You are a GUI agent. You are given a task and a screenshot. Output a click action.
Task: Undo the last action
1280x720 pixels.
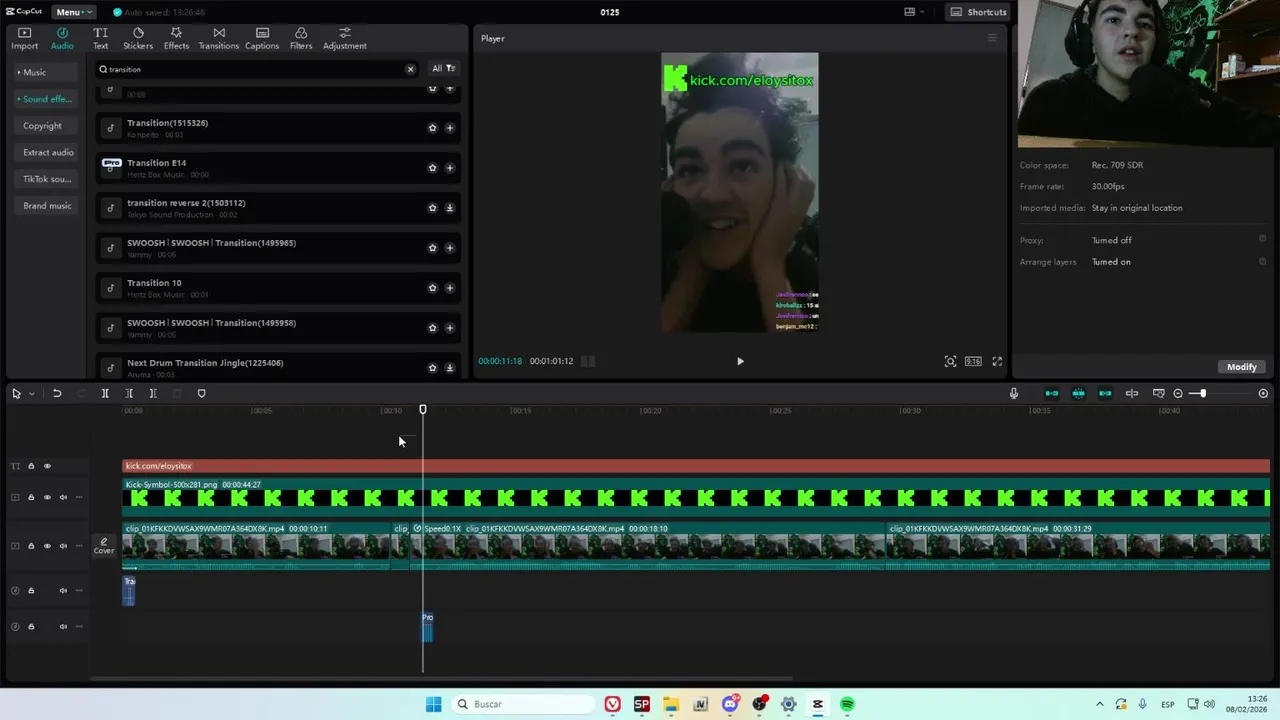click(x=57, y=394)
